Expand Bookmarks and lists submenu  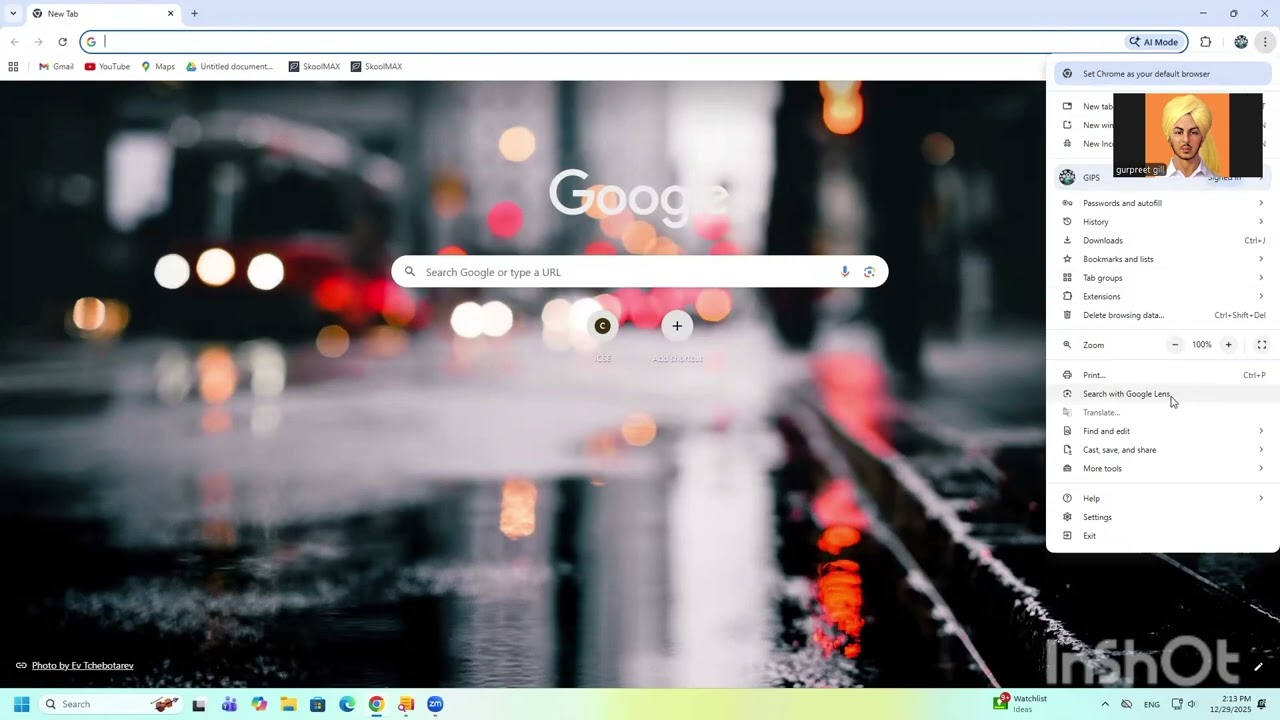pyautogui.click(x=1163, y=259)
